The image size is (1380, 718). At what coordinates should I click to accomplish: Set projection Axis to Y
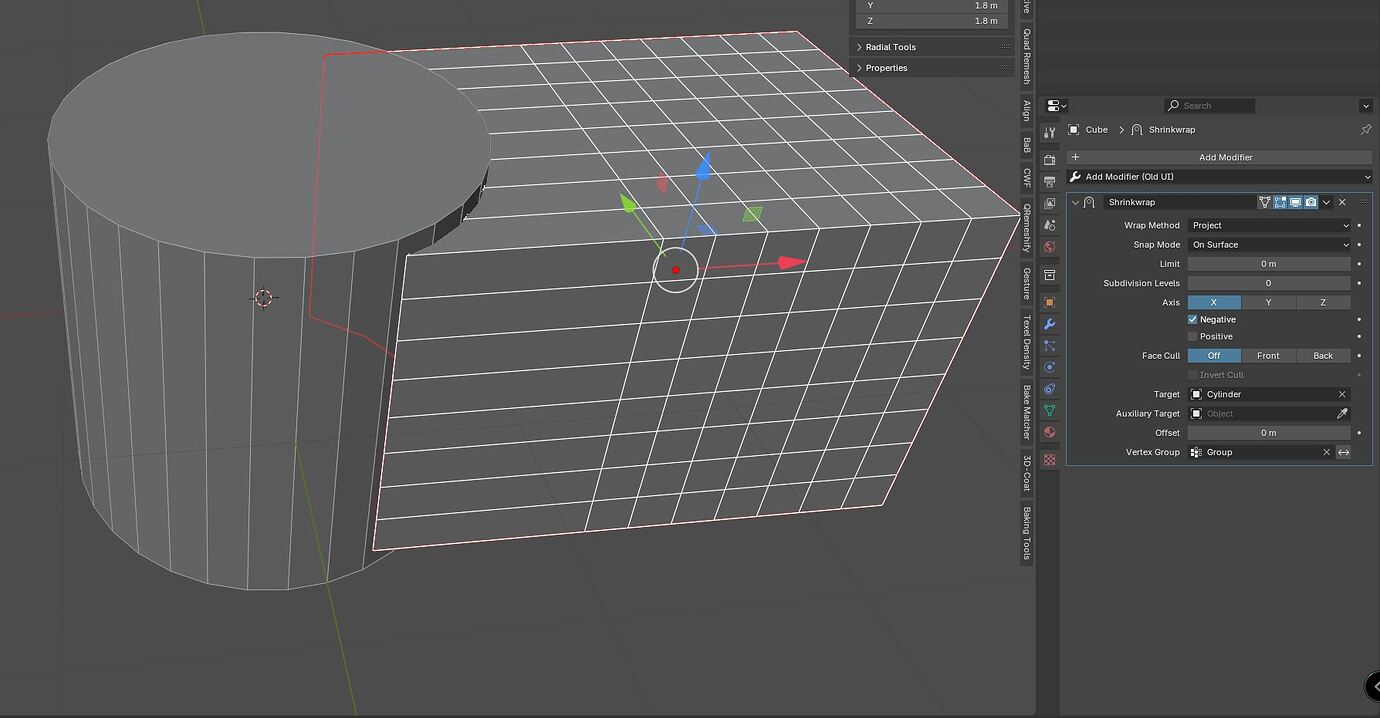tap(1268, 302)
